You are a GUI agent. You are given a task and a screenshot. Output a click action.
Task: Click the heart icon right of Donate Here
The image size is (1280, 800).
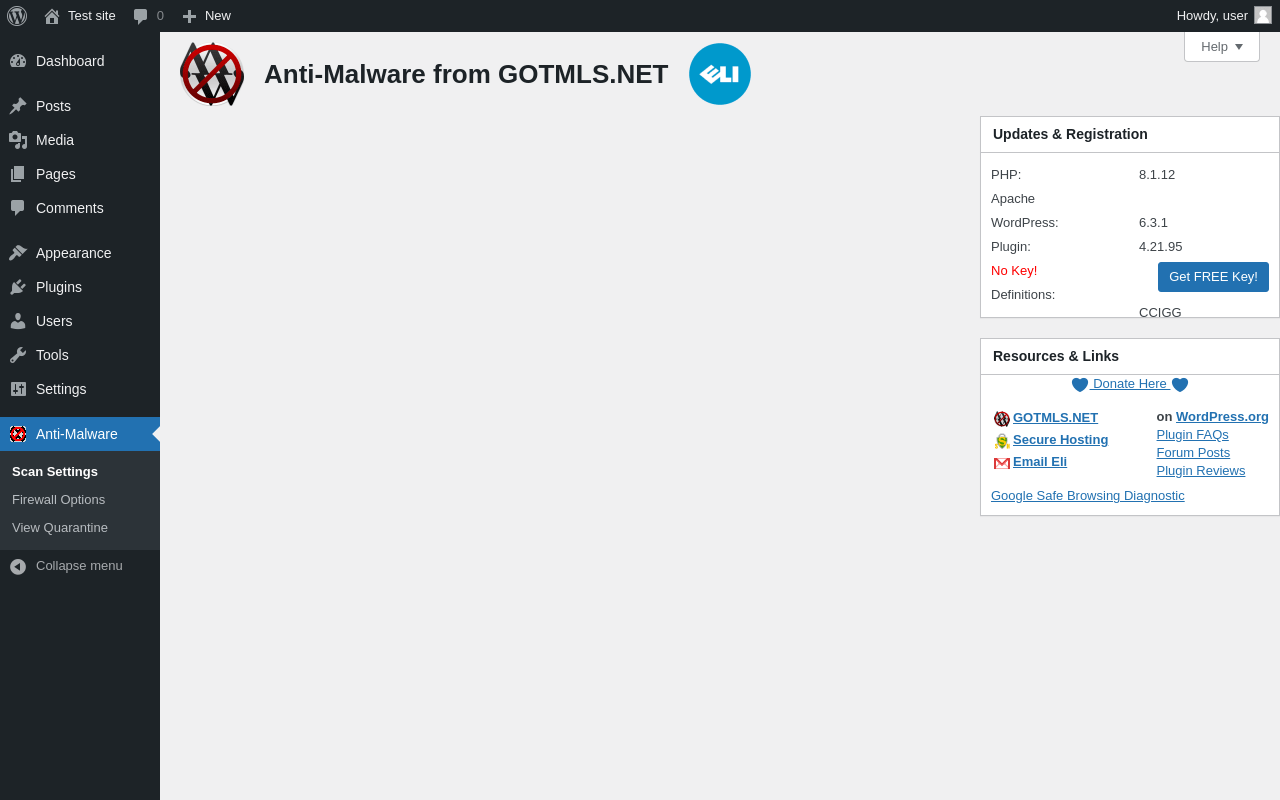coord(1180,385)
